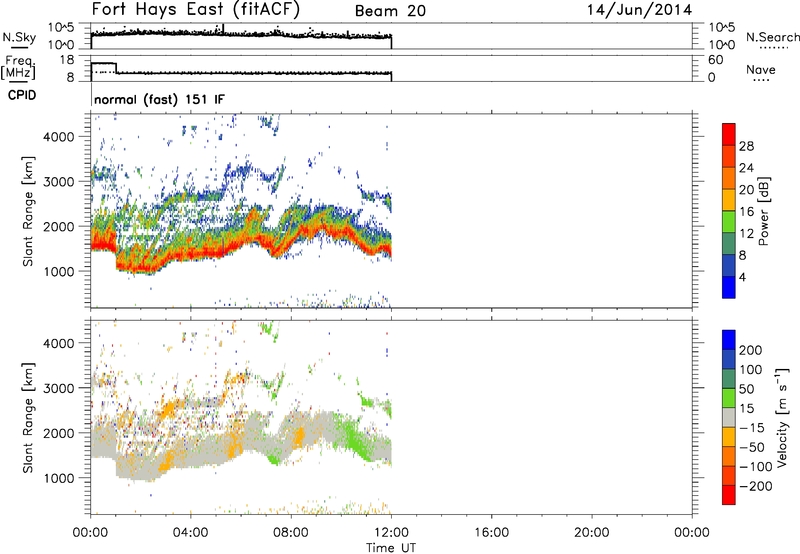Select the '4000' range tick of the power panel
Screen dimensions: 800x554
point(58,137)
